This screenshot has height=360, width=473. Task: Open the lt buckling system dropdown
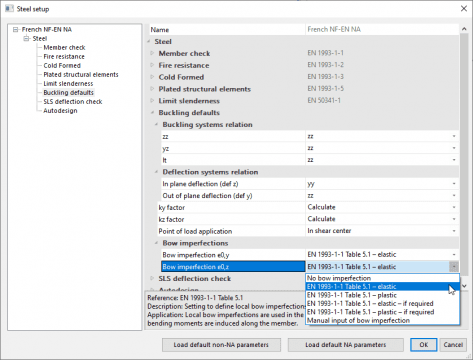pyautogui.click(x=454, y=160)
